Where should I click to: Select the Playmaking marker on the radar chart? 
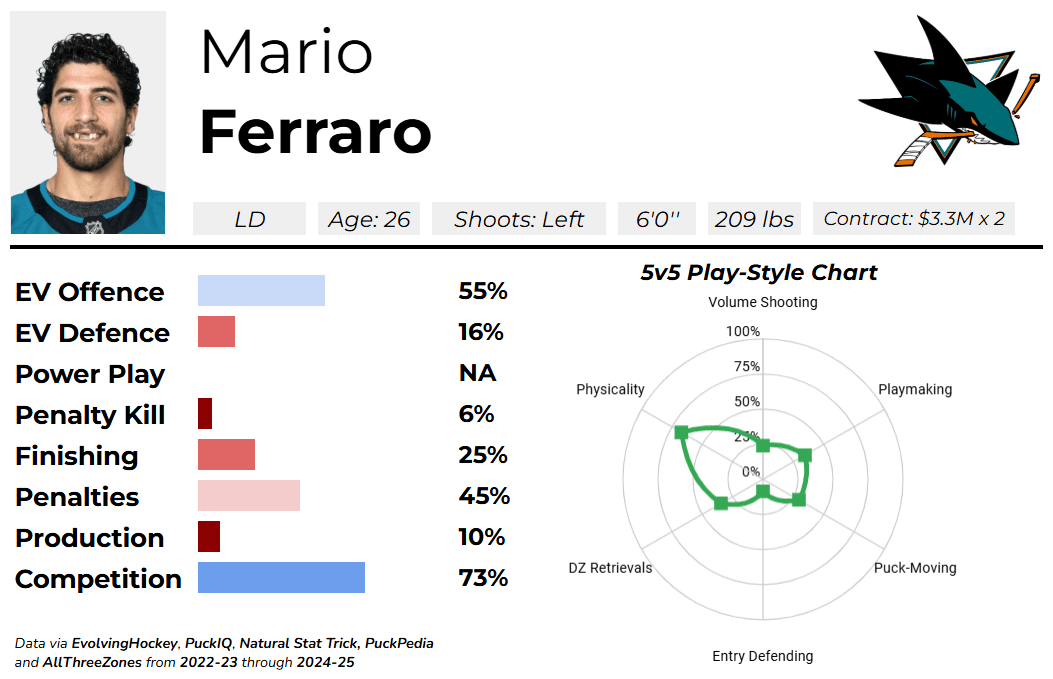(806, 456)
